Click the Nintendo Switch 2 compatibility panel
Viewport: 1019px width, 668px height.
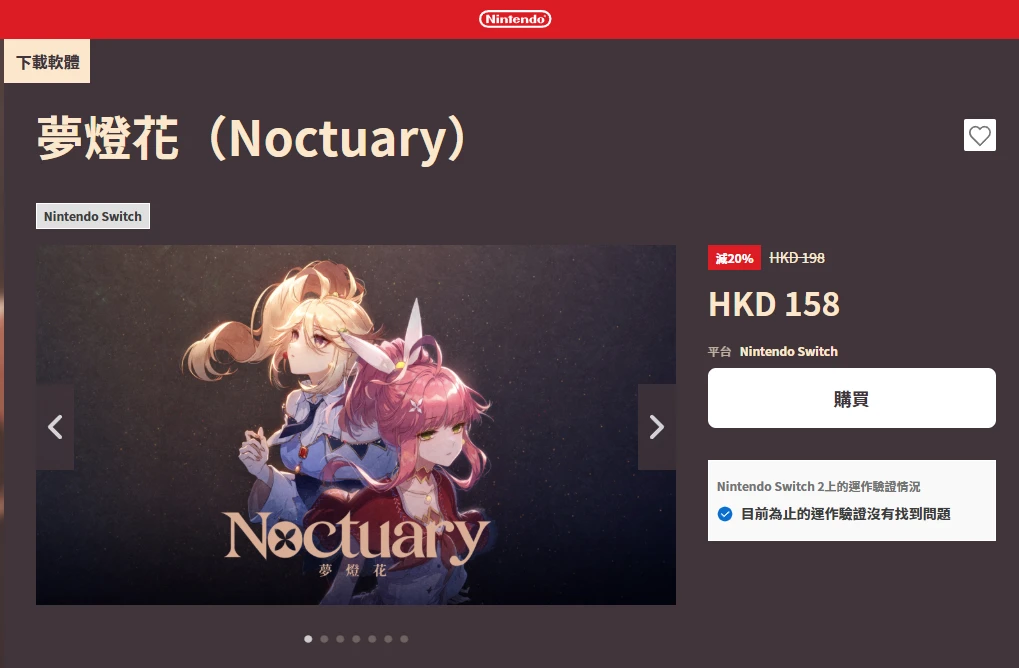[851, 500]
